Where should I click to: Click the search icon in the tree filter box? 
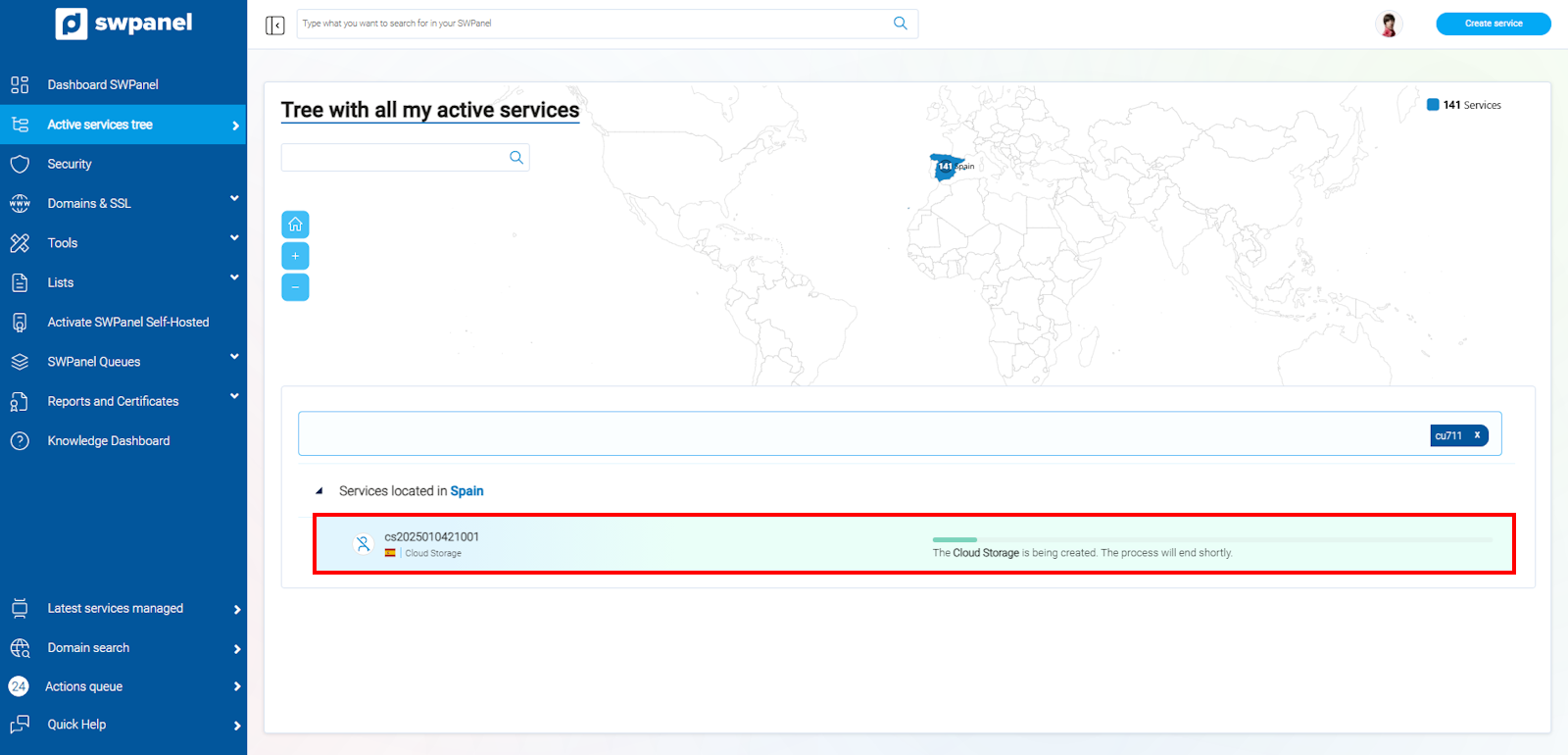click(x=515, y=158)
